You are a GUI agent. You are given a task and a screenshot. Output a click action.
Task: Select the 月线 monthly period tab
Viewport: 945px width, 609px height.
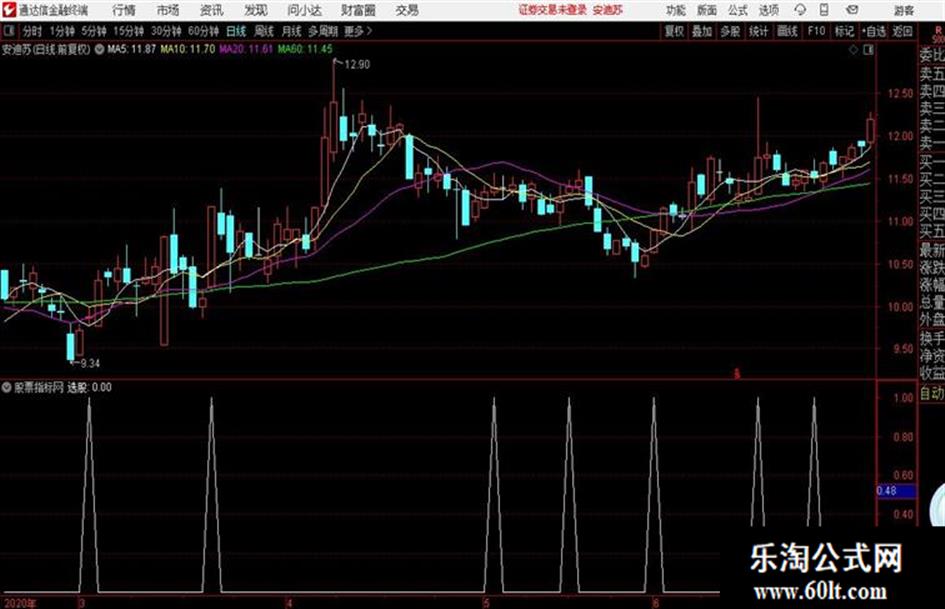(291, 31)
